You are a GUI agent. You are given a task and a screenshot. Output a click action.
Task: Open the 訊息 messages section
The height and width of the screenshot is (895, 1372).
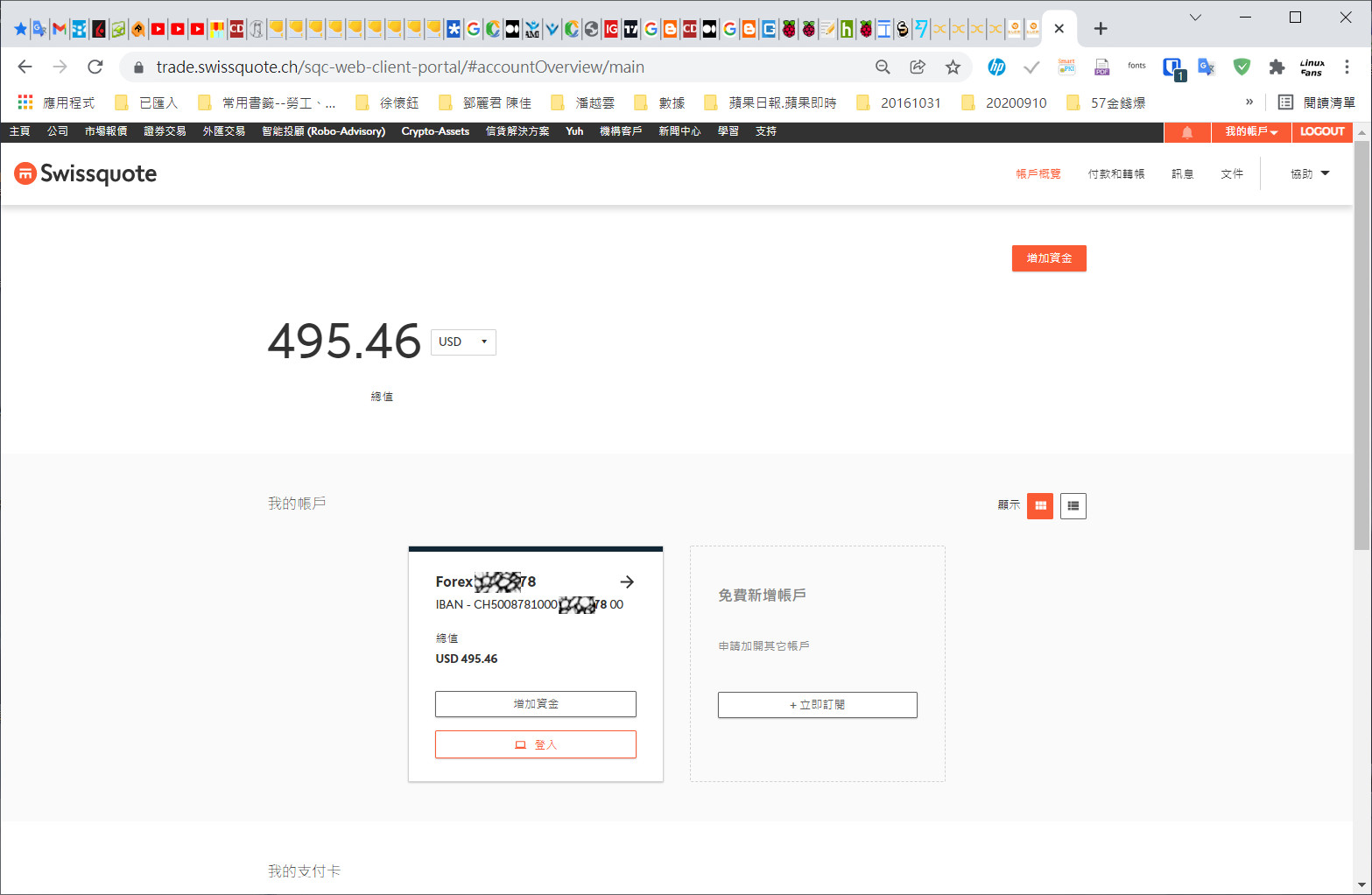(x=1183, y=173)
